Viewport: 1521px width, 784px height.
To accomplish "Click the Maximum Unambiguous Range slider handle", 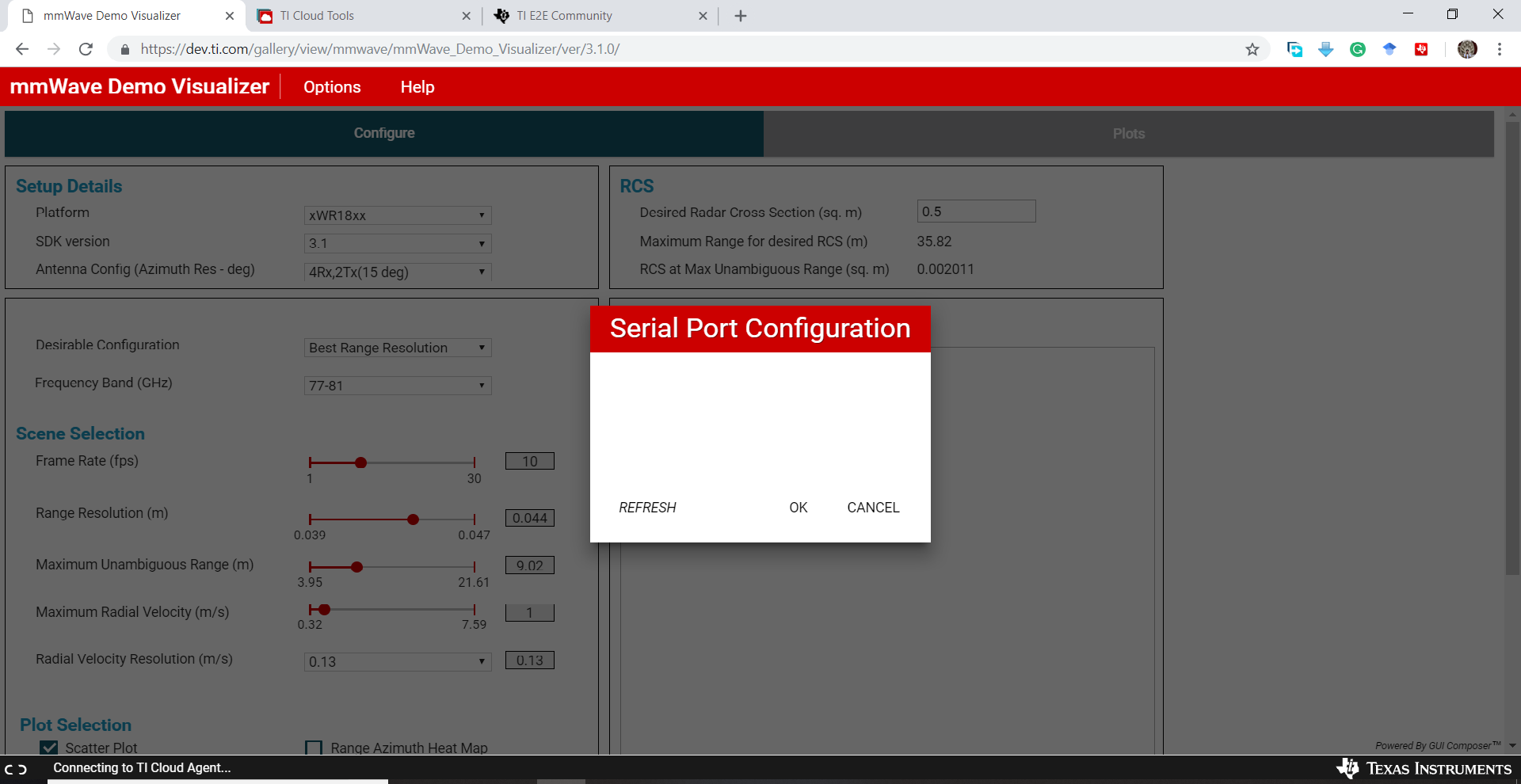I will click(x=356, y=567).
